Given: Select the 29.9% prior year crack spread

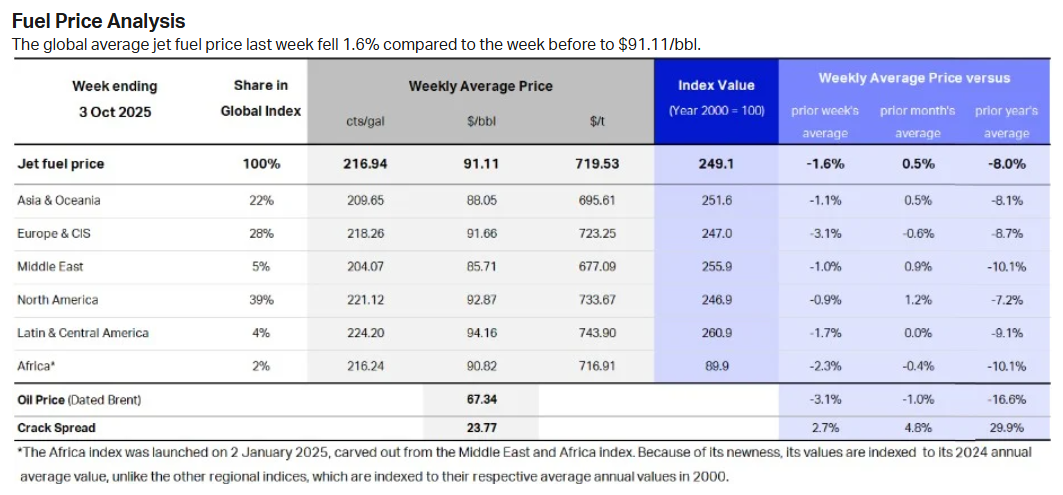Looking at the screenshot, I should click(1006, 428).
